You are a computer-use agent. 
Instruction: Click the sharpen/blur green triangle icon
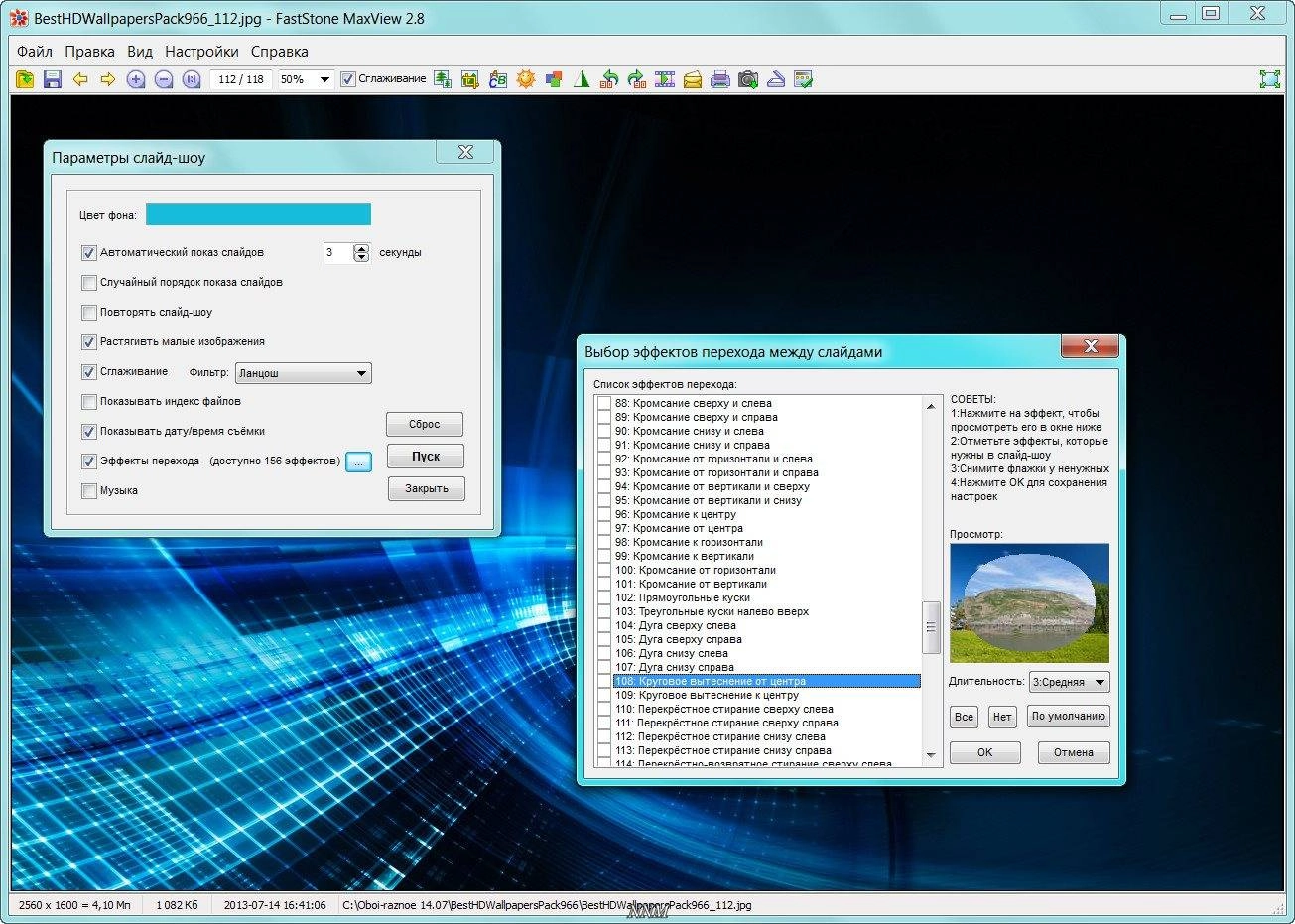(582, 79)
